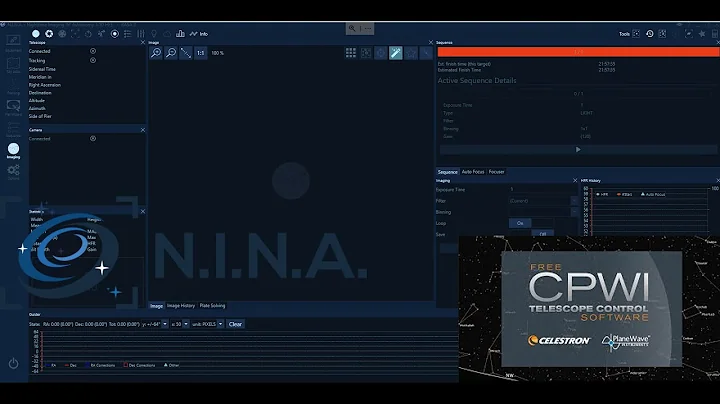Open the Options gears in the sidebar
720x404 pixels.
(13, 172)
